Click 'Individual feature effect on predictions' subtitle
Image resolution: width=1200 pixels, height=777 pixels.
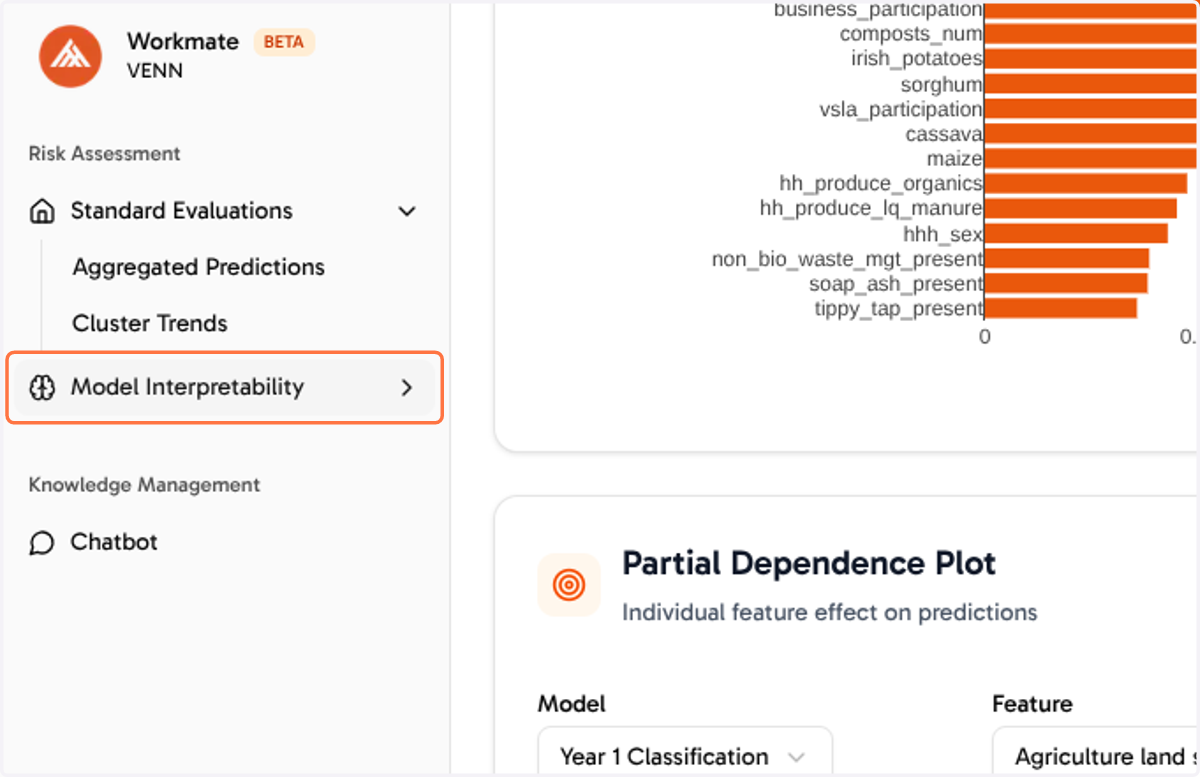[x=830, y=612]
